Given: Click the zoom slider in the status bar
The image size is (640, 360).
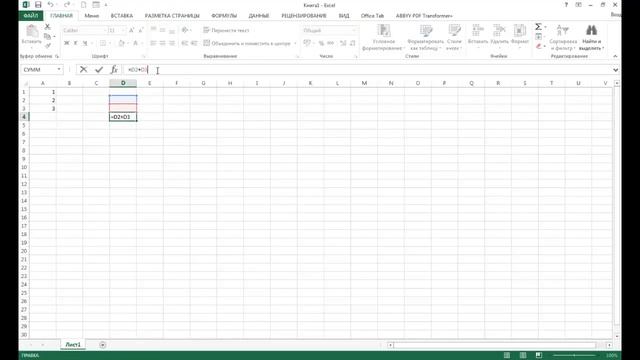Looking at the screenshot, I should tap(575, 356).
